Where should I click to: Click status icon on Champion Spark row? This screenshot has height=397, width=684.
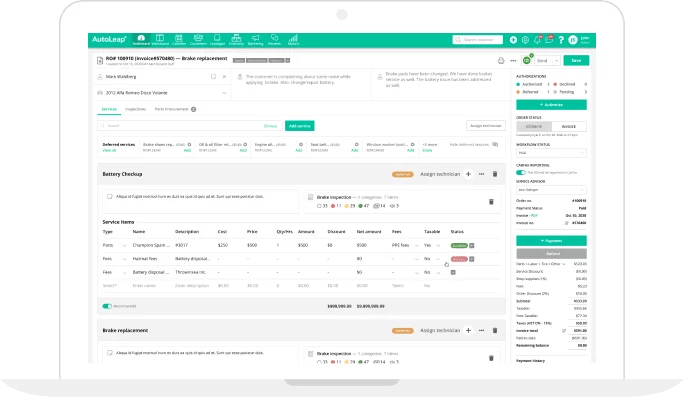pos(472,246)
